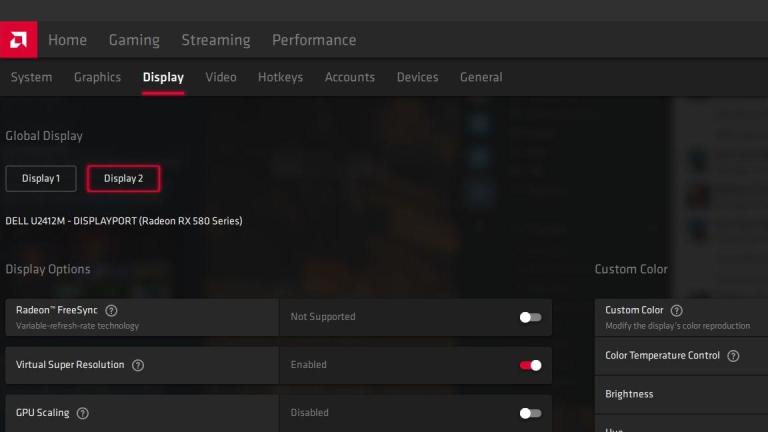Screen dimensions: 768x432
Task: Open the Performance tab
Action: 314,40
